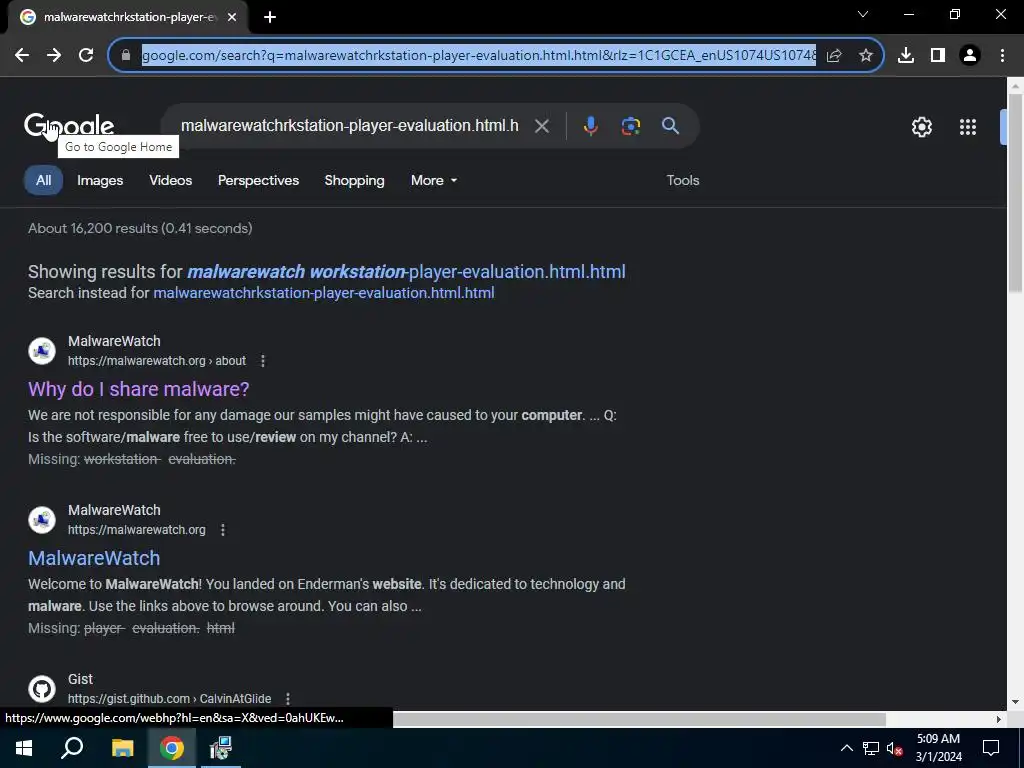Go back with the browser back arrow
The height and width of the screenshot is (768, 1024).
pos(22,56)
